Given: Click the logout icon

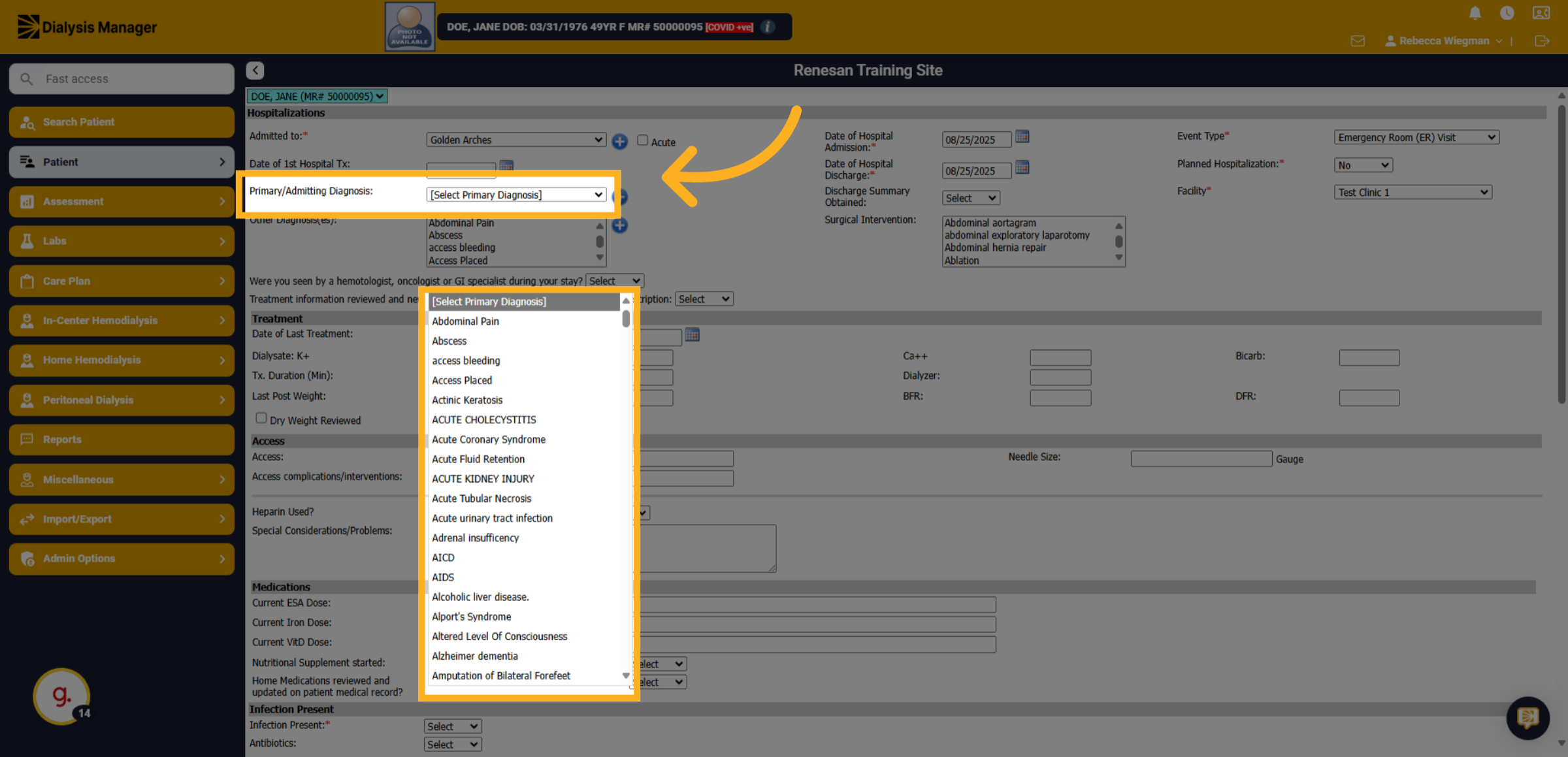Looking at the screenshot, I should pyautogui.click(x=1542, y=41).
